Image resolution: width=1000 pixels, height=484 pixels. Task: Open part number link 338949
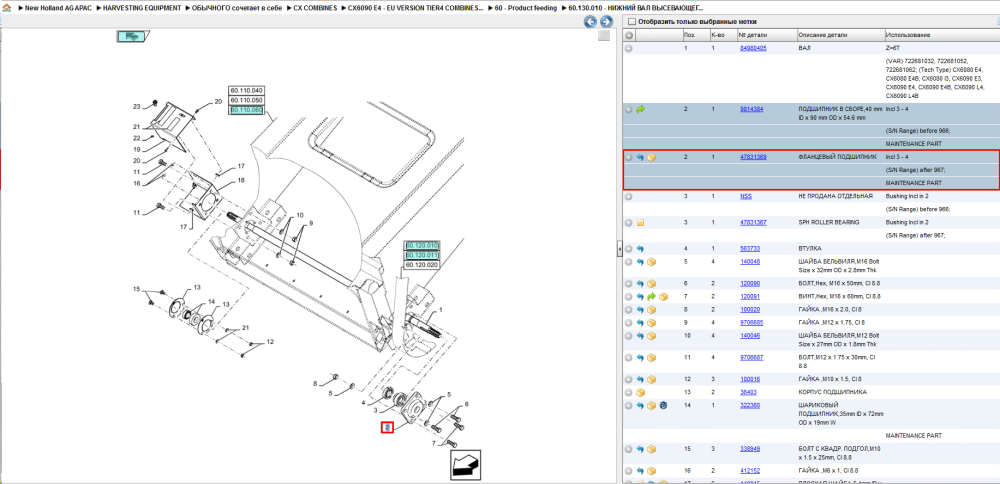point(749,449)
